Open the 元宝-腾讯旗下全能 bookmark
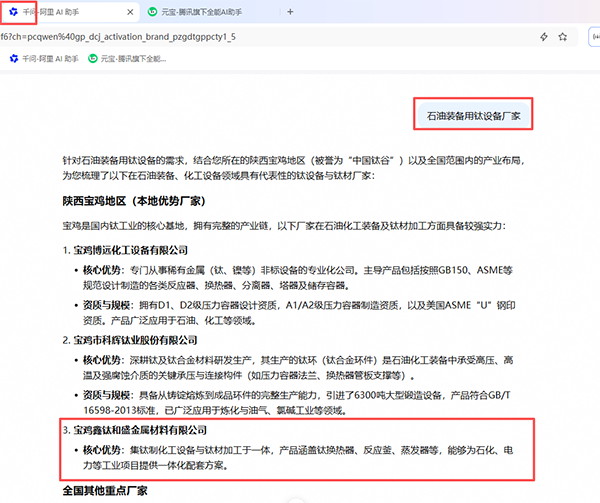The height and width of the screenshot is (503, 600). click(x=127, y=59)
